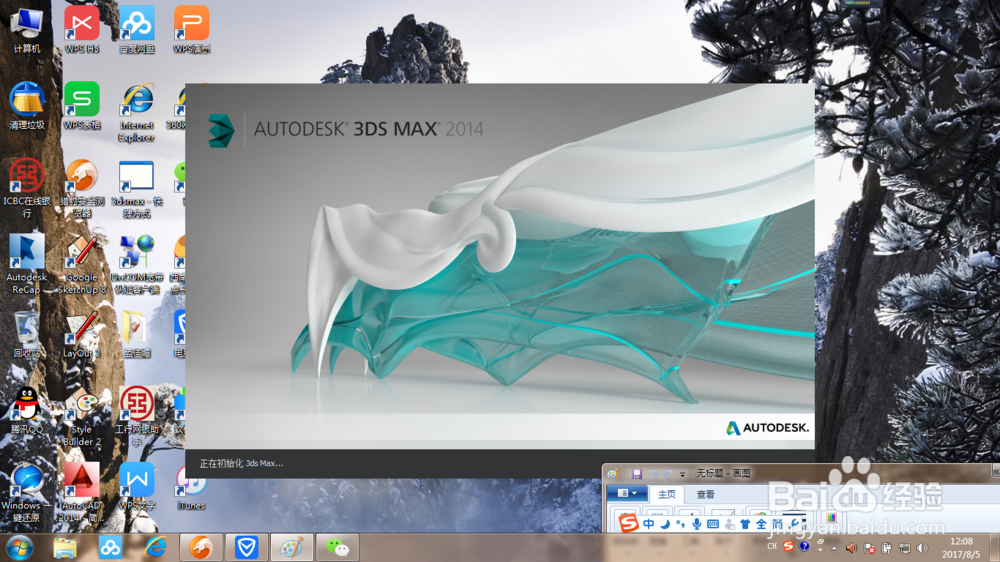This screenshot has width=1000, height=562.
Task: Click the network tray icon
Action: tap(904, 548)
